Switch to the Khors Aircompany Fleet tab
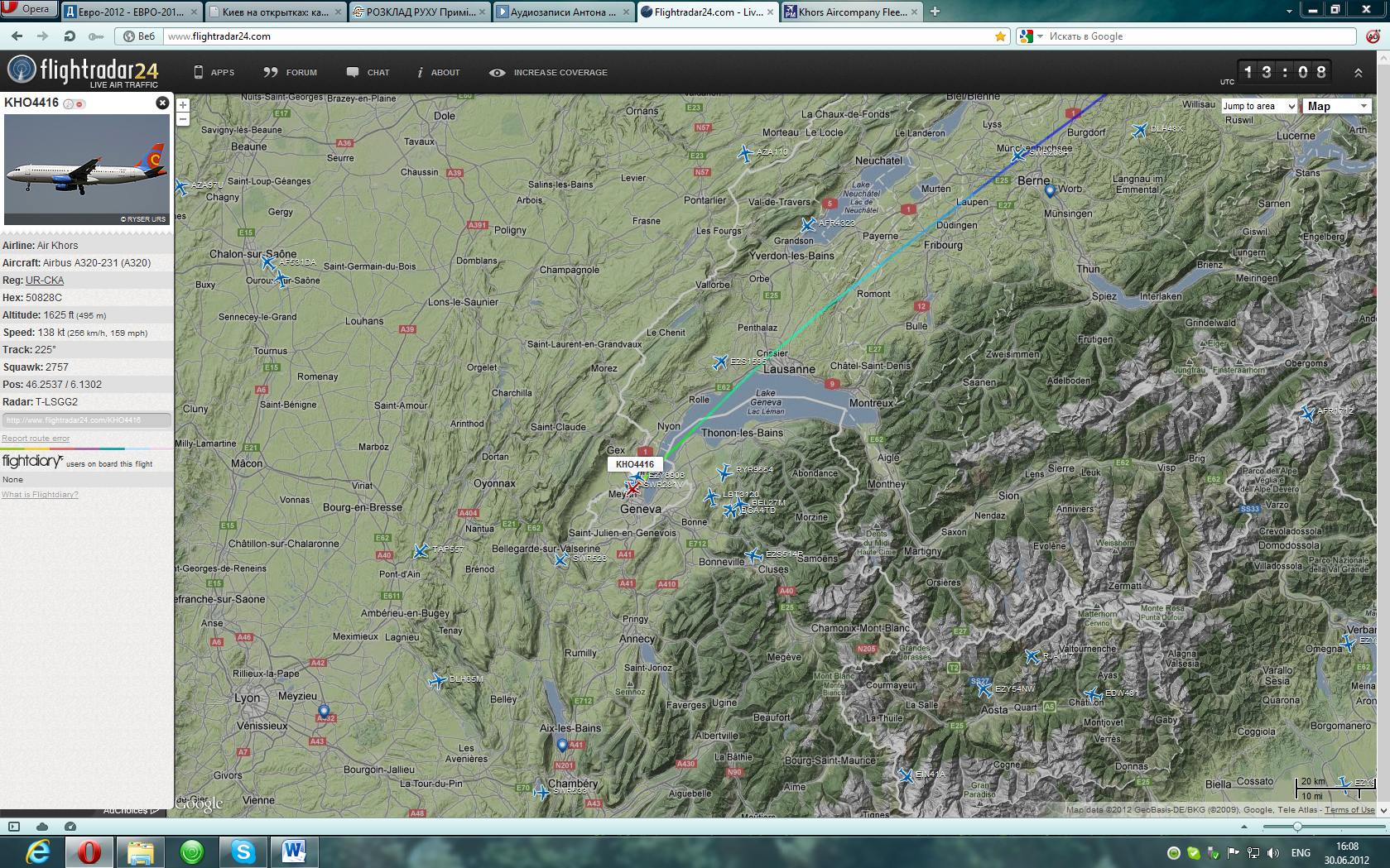 851,12
